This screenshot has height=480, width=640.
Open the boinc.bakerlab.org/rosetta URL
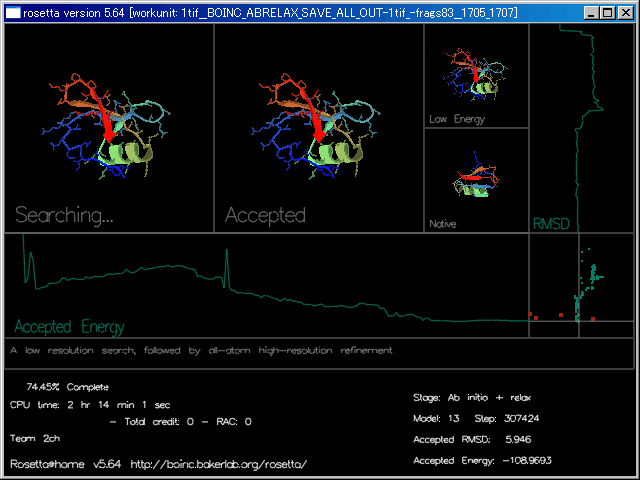[219, 464]
